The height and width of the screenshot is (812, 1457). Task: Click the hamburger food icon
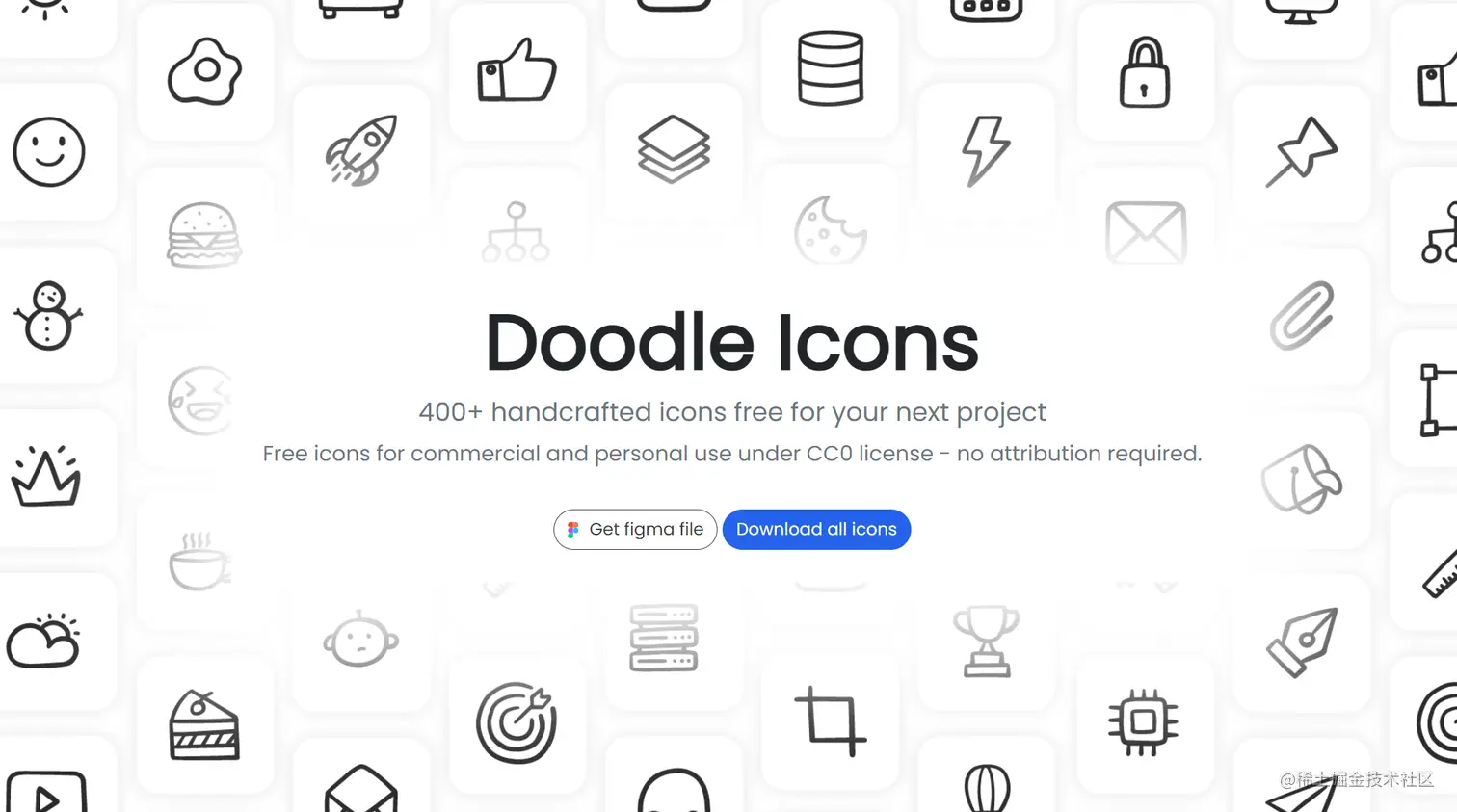coord(204,235)
